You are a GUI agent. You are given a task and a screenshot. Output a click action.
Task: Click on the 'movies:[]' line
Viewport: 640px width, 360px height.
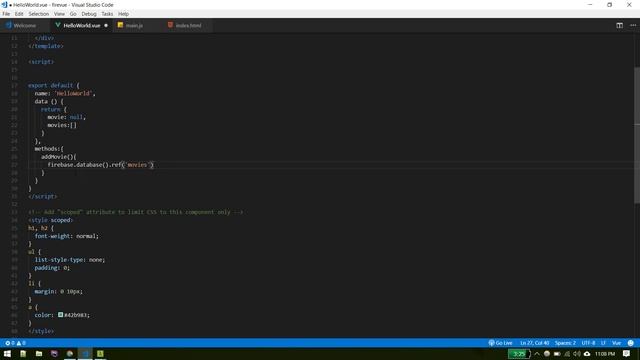coord(62,125)
